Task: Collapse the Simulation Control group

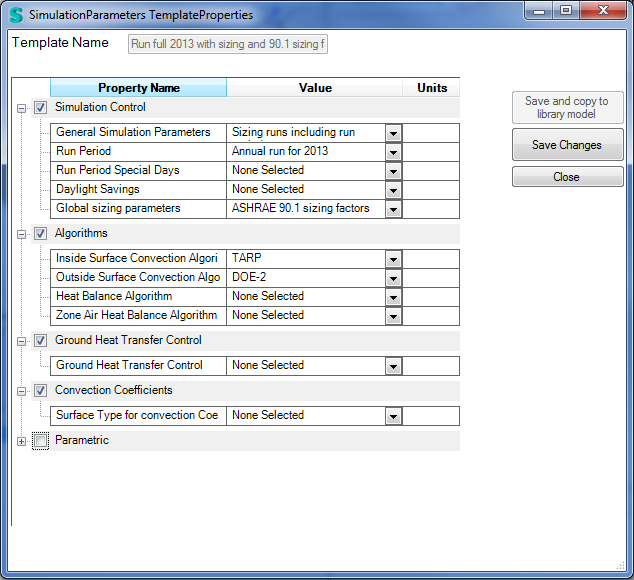Action: [x=22, y=107]
